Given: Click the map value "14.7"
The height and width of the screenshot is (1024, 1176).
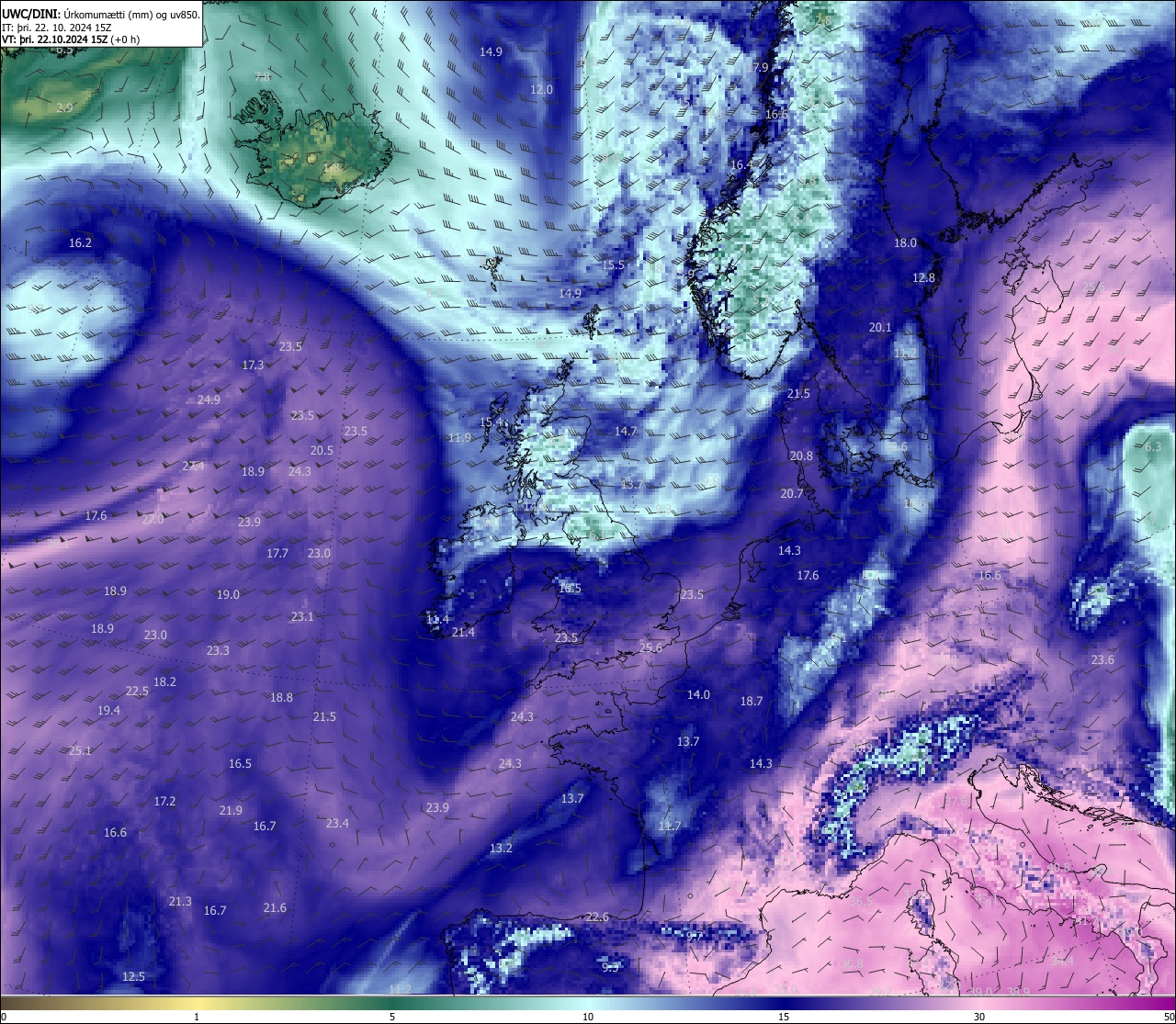Looking at the screenshot, I should point(626,431).
